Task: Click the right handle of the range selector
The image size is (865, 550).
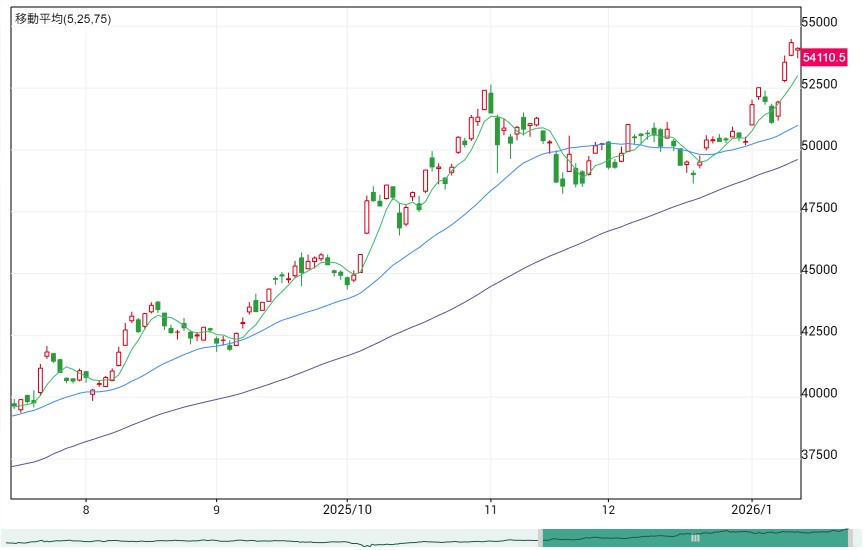Action: click(850, 538)
